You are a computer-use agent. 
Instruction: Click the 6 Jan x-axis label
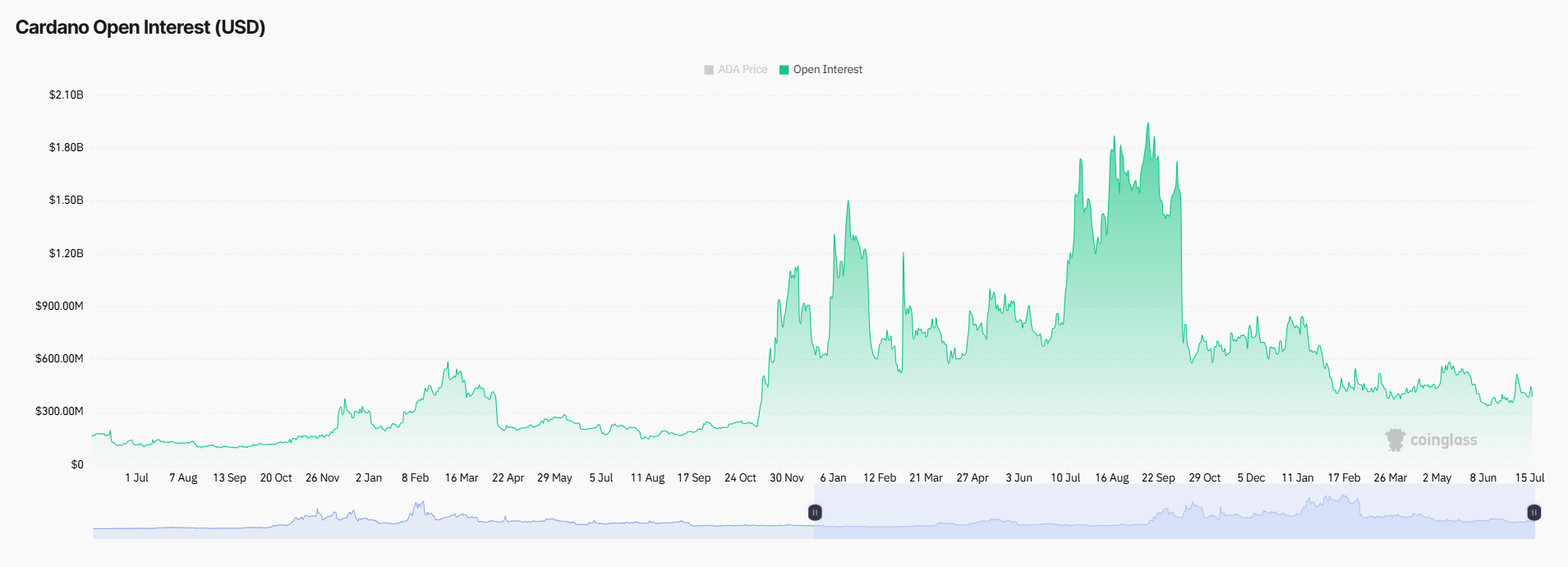pos(833,478)
